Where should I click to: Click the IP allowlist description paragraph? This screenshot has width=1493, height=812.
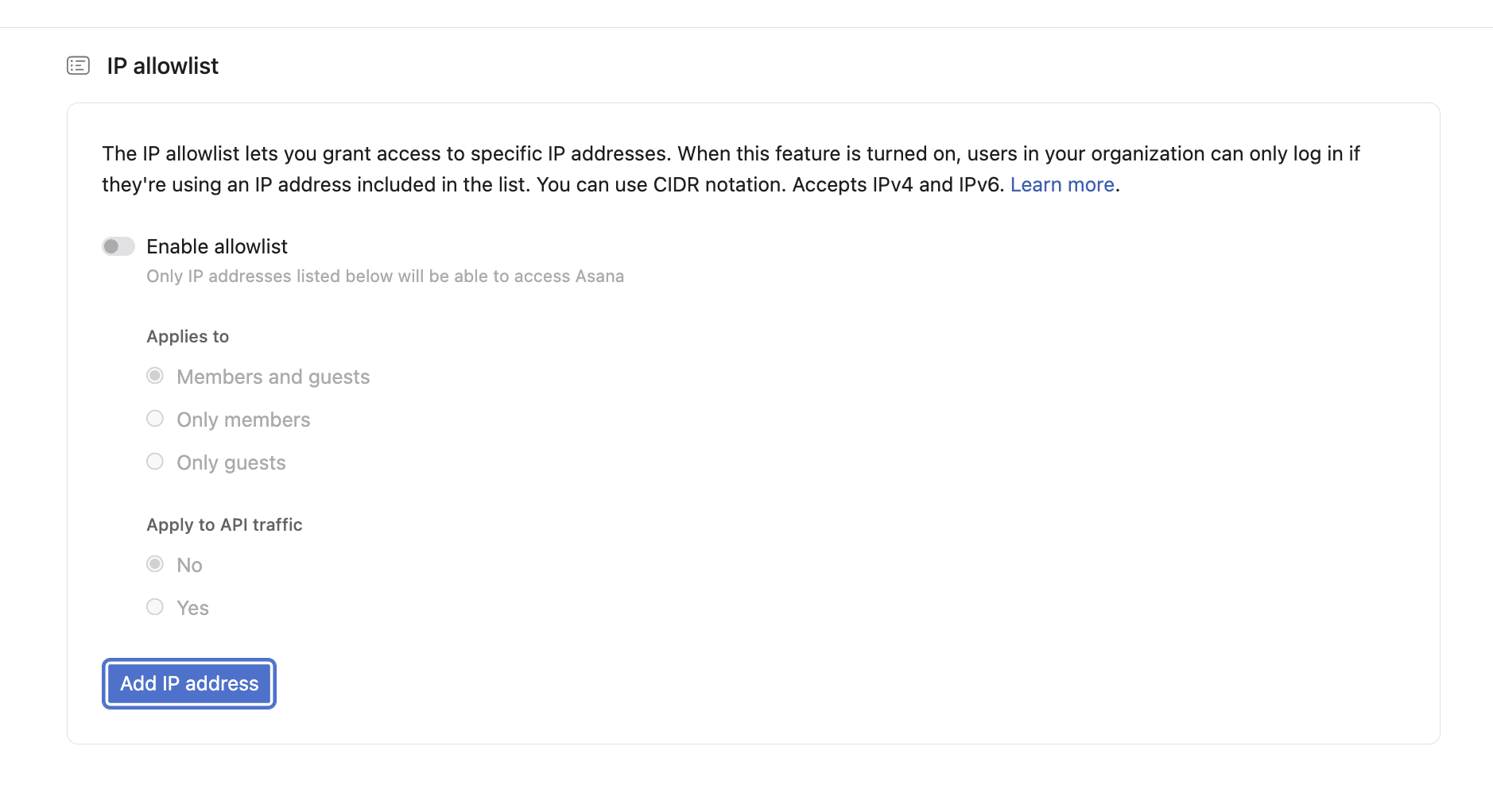point(731,168)
